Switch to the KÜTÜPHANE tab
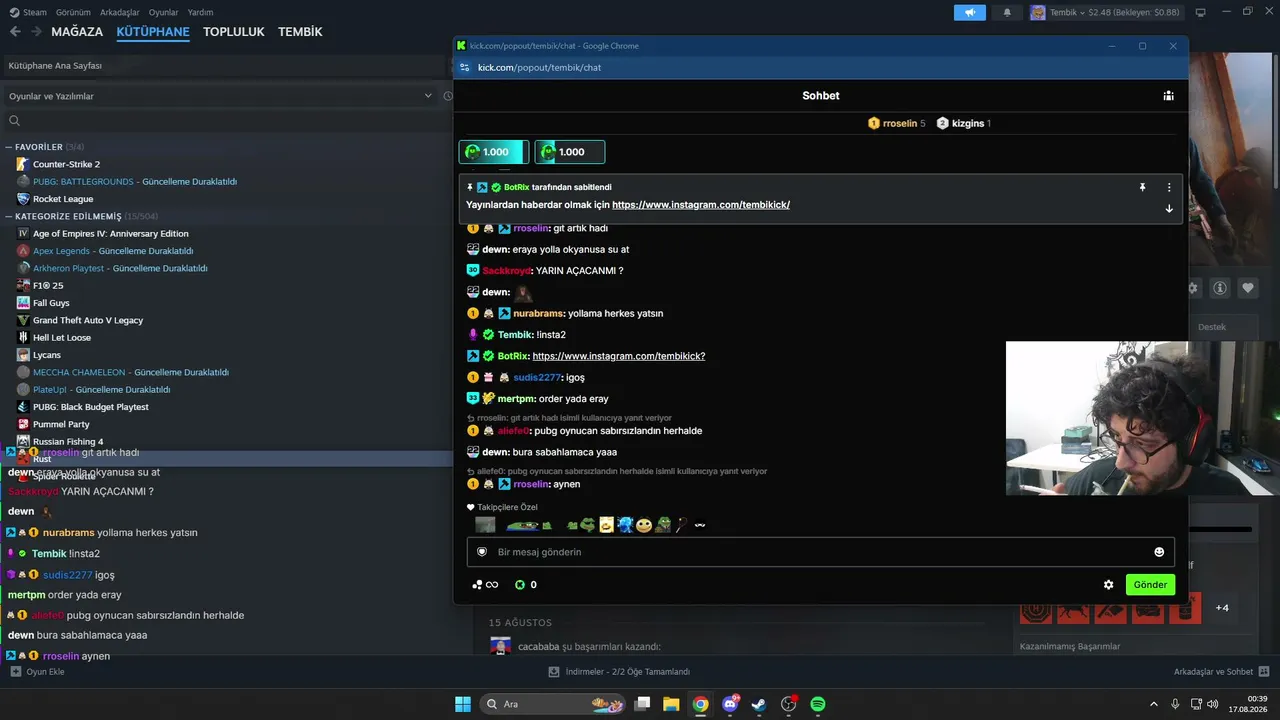Screen dimensions: 1280x720 [x=153, y=32]
